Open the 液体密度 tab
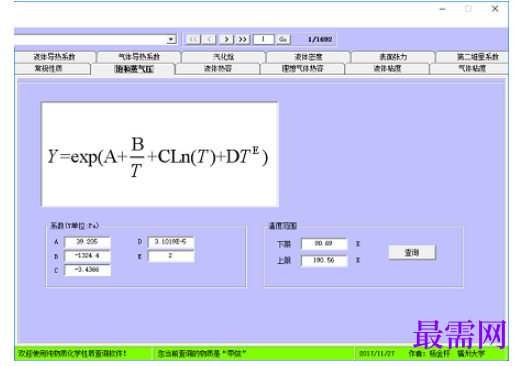The height and width of the screenshot is (366, 525). tap(308, 57)
